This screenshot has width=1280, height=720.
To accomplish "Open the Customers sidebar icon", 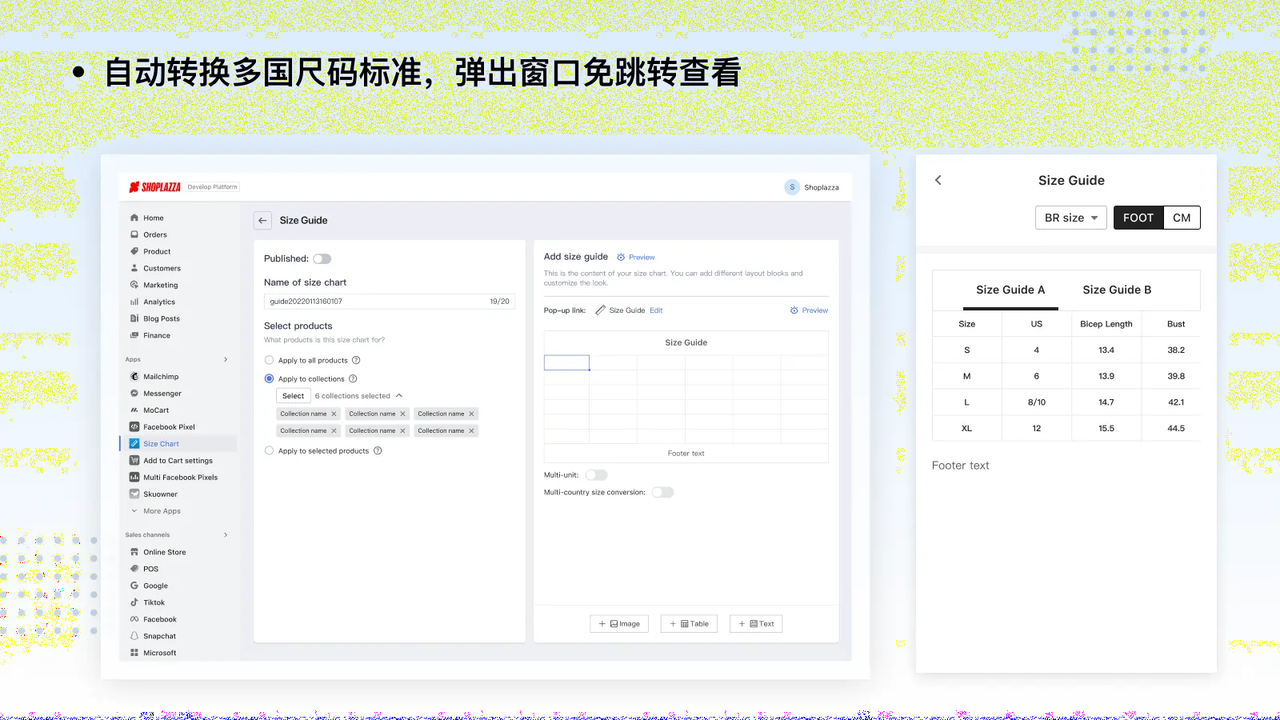I will coord(134,268).
